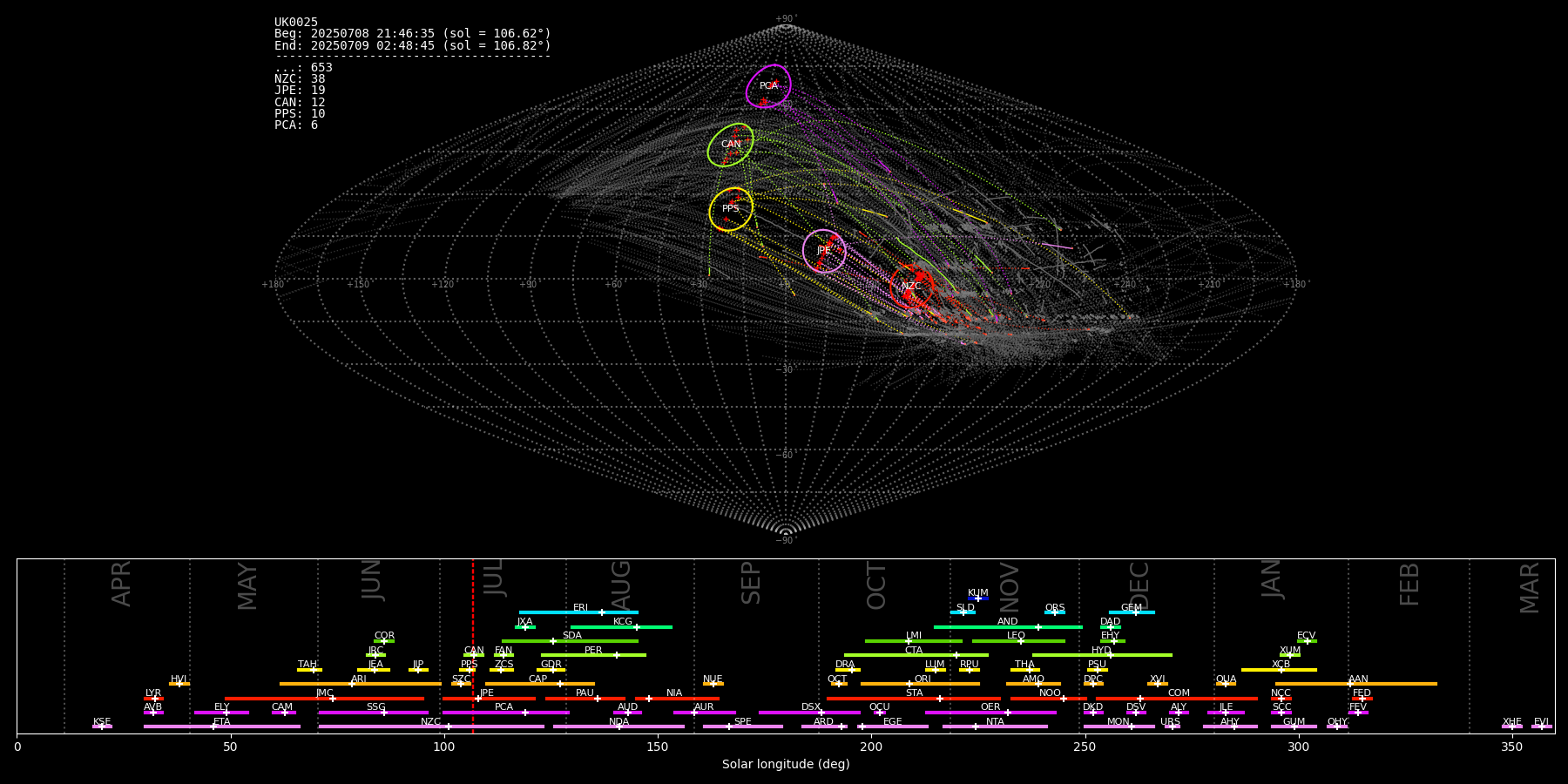Click the LYR shower label
1568x784 pixels.
153,693
